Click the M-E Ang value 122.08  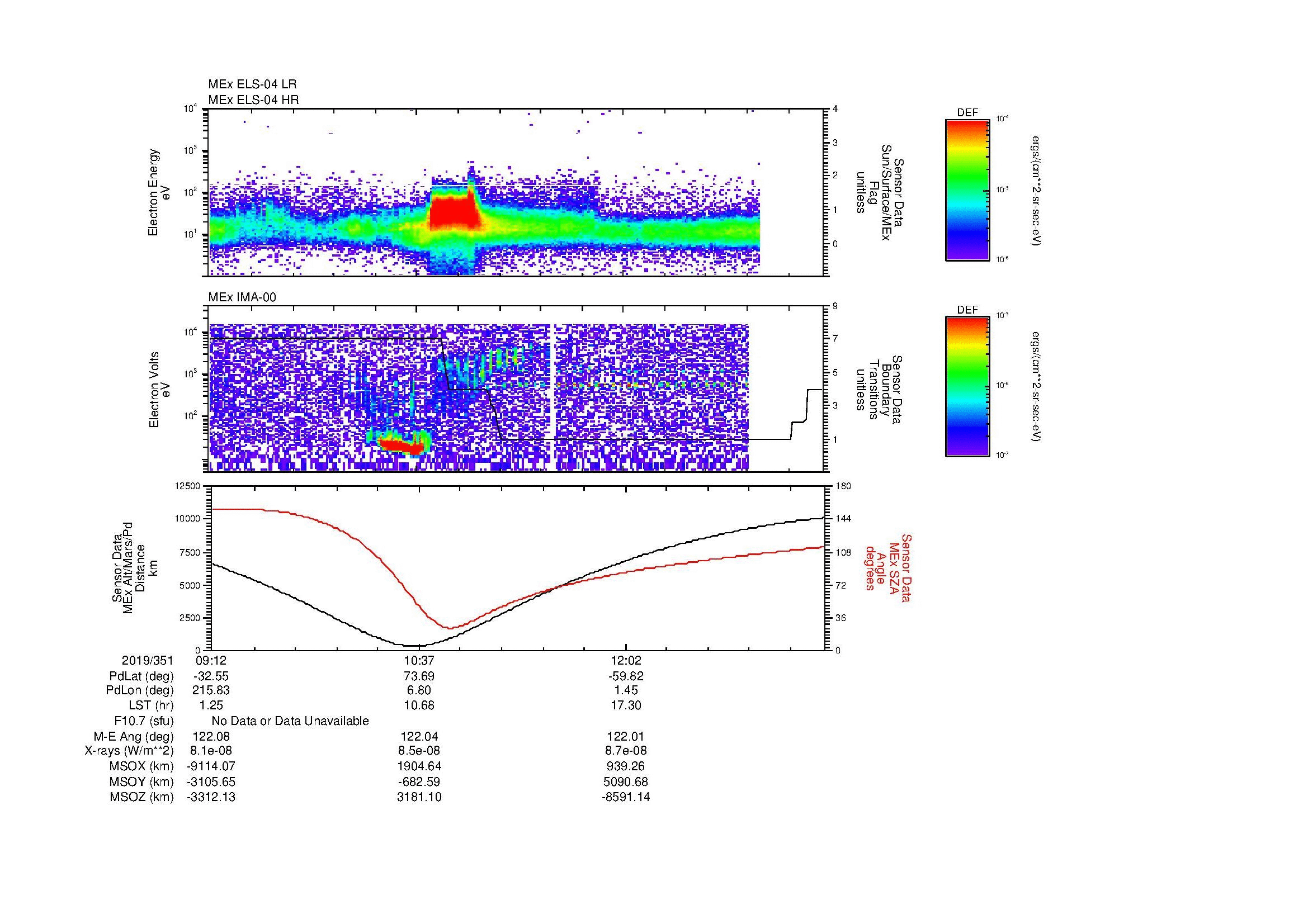tap(211, 736)
